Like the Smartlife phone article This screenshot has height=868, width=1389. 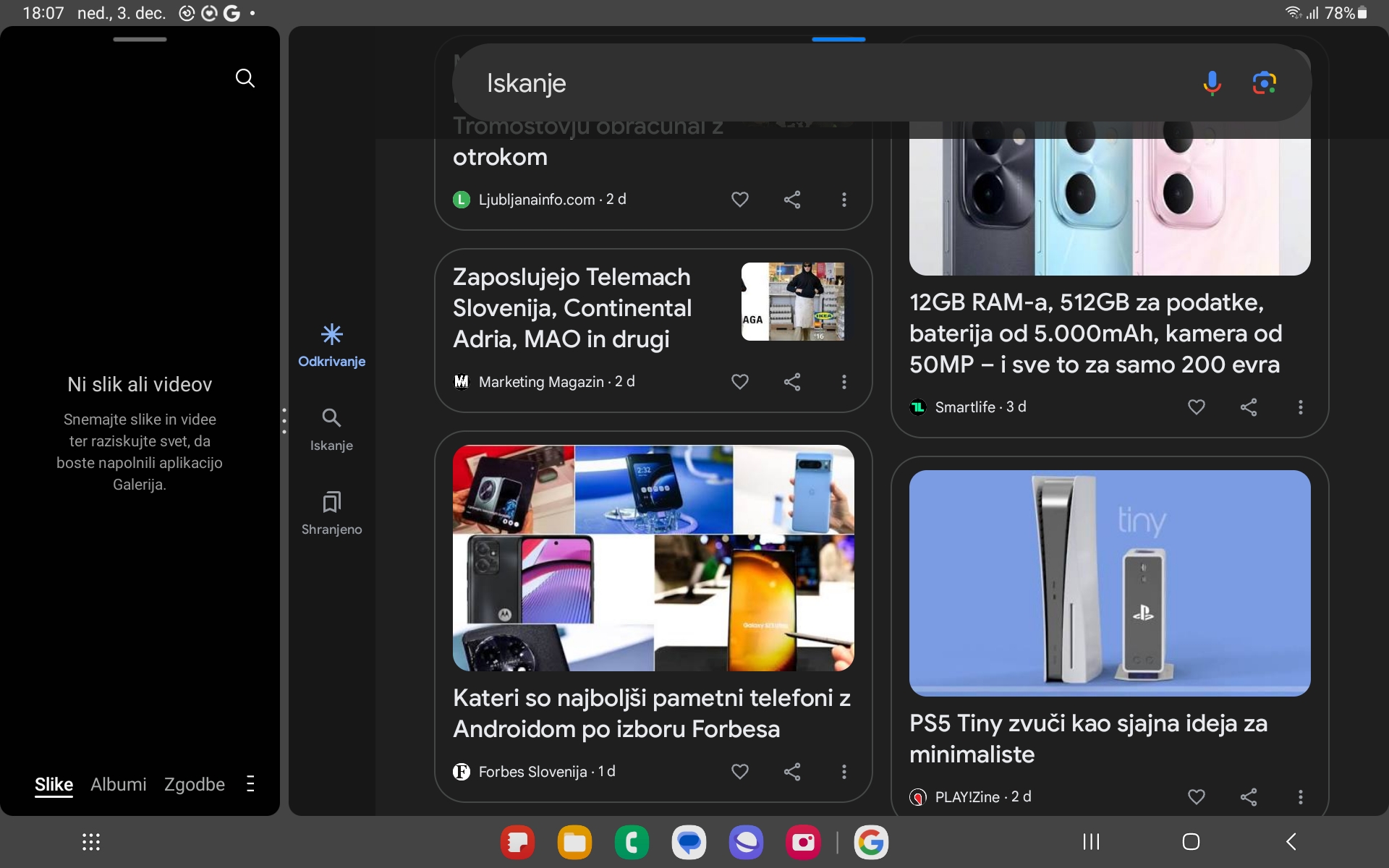coord(1196,407)
